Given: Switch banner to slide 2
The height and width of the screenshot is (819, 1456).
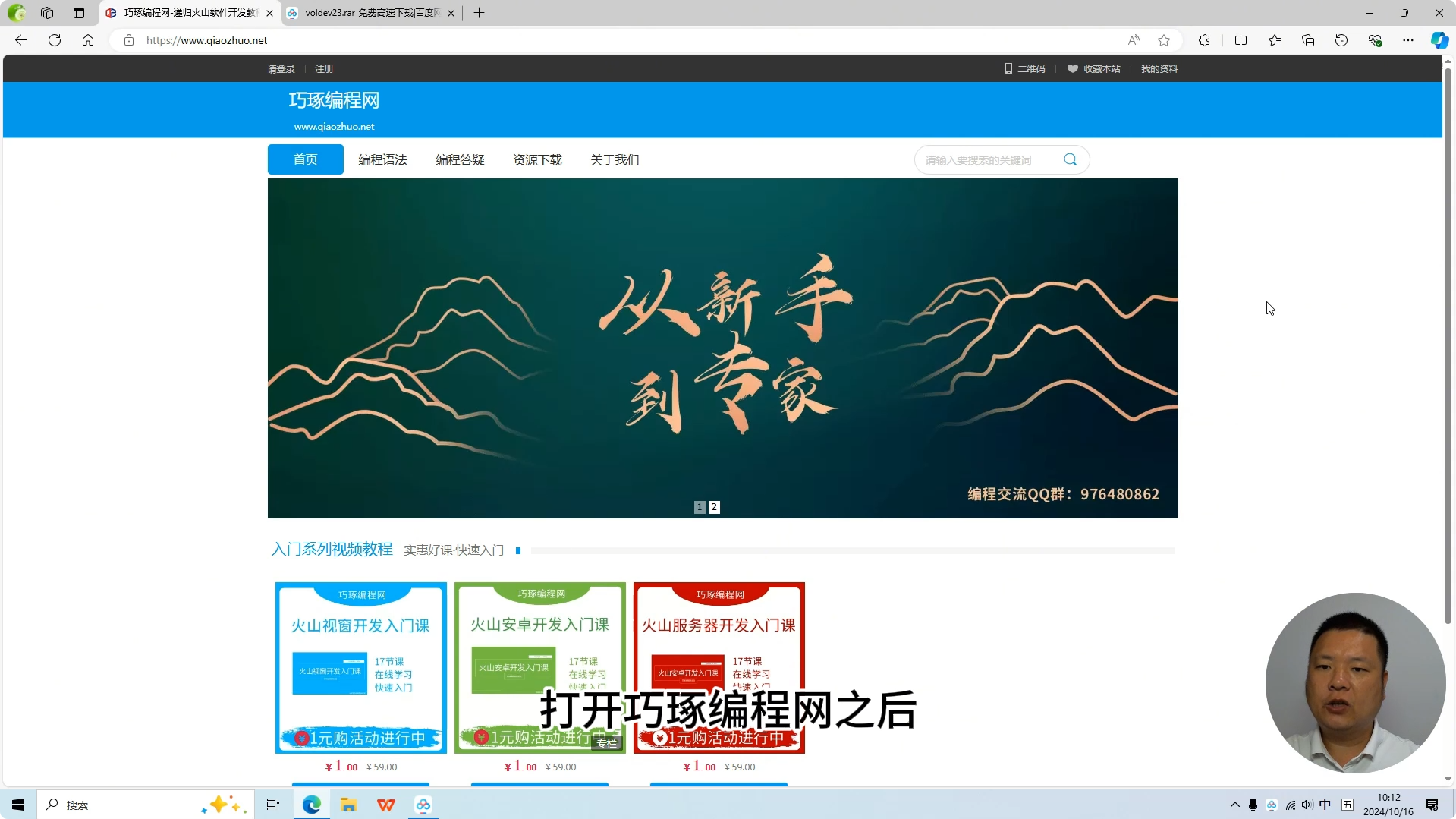Looking at the screenshot, I should (x=714, y=507).
